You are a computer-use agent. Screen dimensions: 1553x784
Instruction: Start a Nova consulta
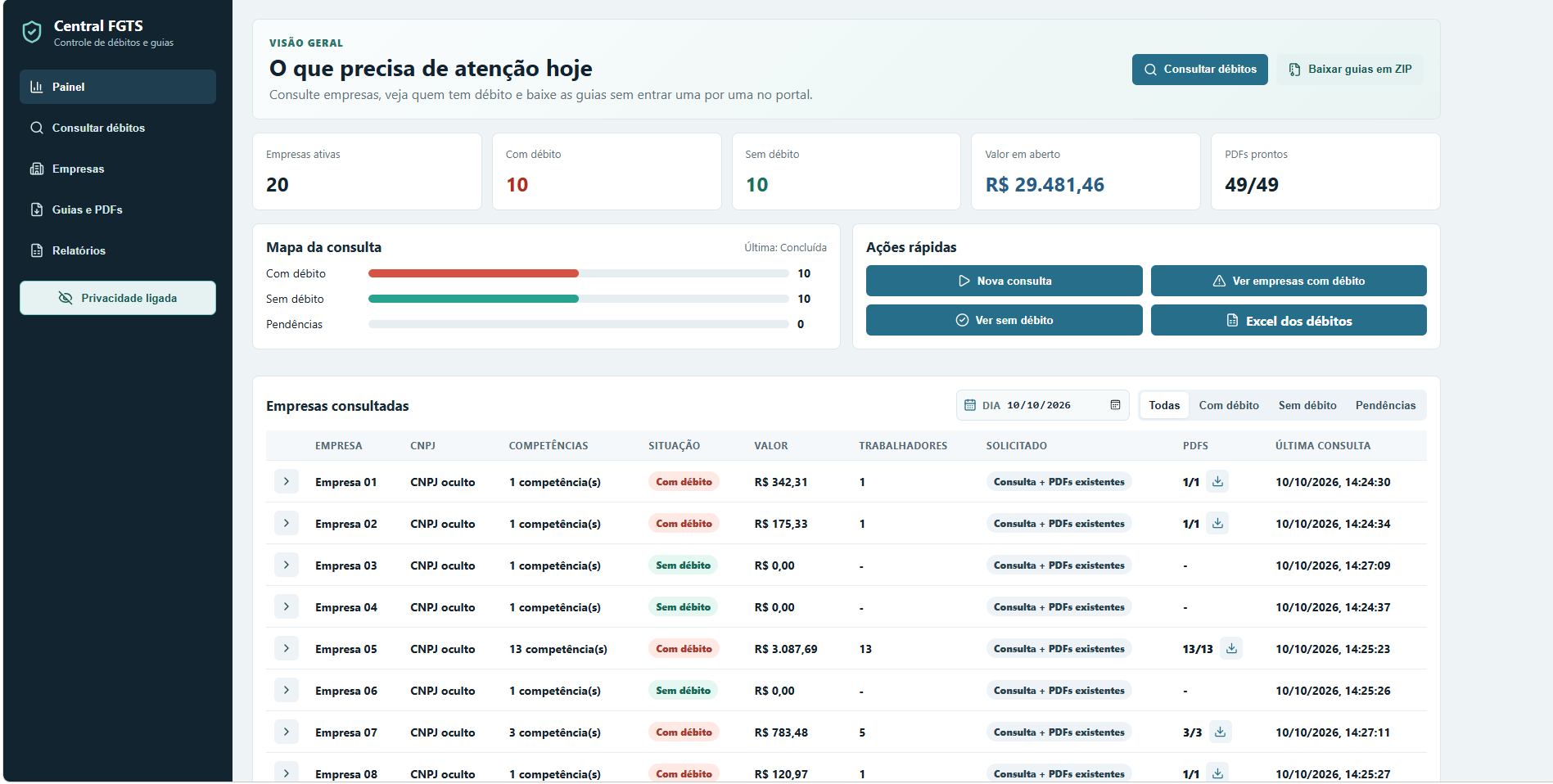pos(1004,281)
